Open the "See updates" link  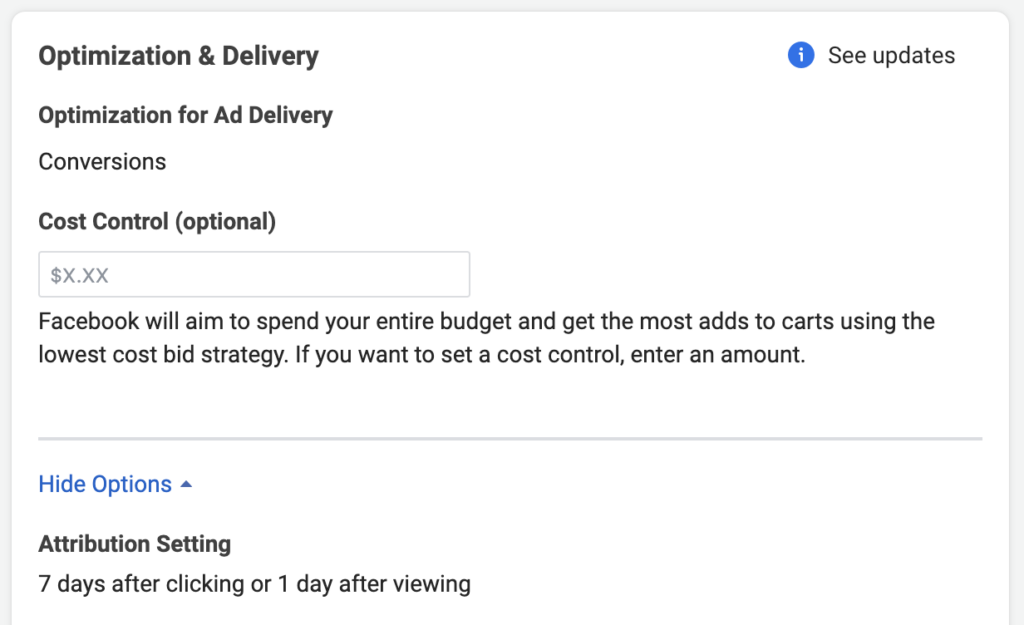[x=891, y=56]
